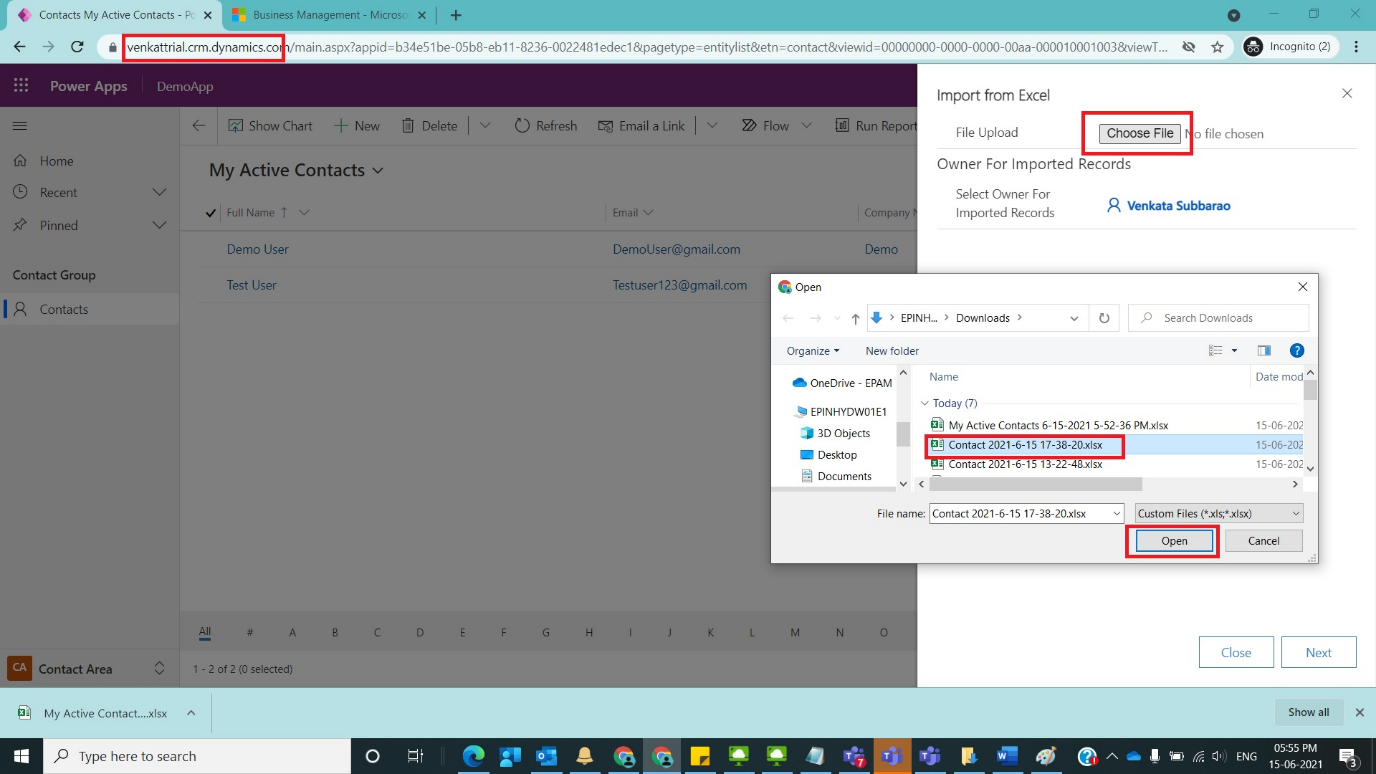Collapse the Today (7) group in Open dialog
Viewport: 1376px width, 774px height.
tap(925, 403)
